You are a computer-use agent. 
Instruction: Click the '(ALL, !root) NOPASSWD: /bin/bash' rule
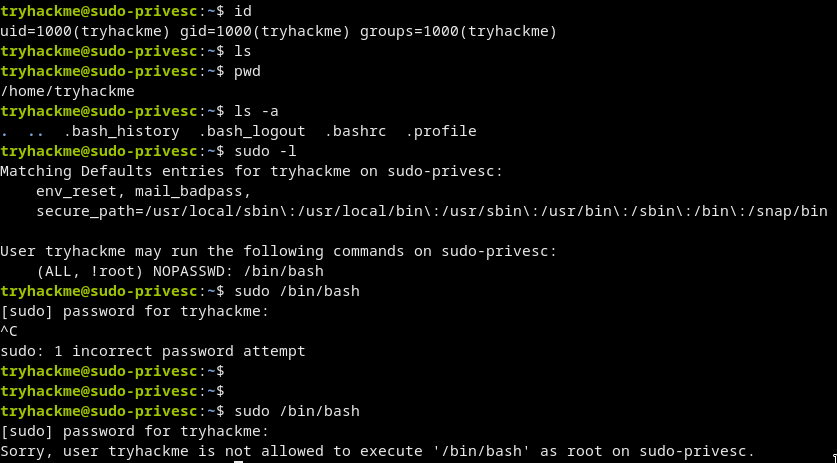point(180,271)
